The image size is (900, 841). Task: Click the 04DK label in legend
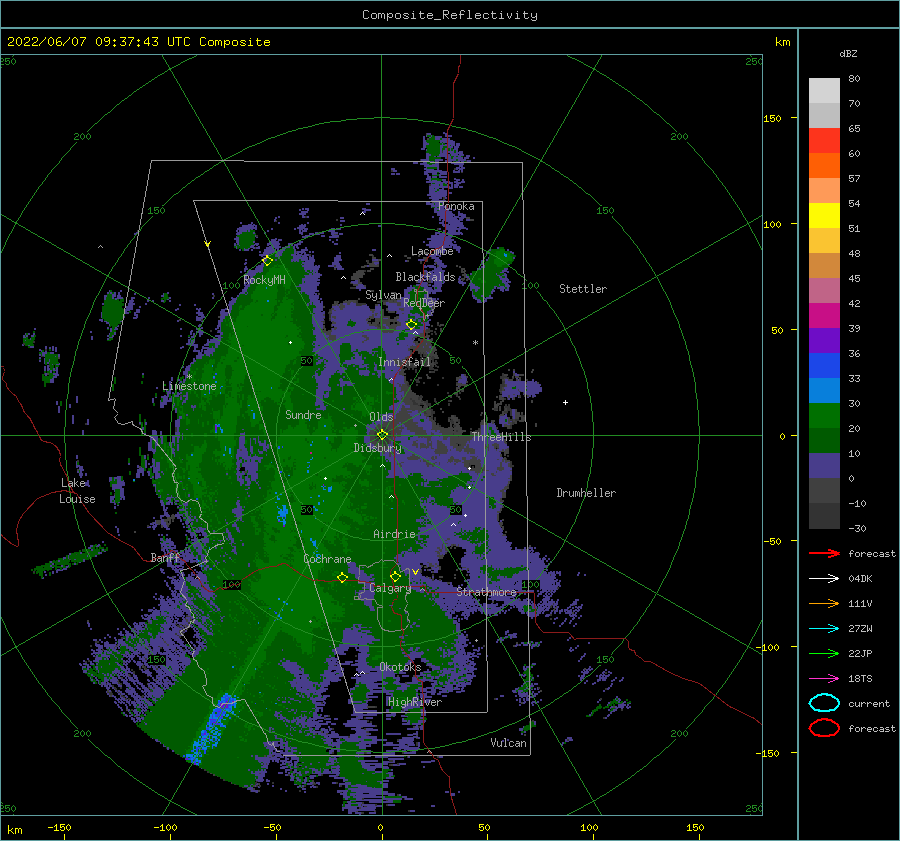click(860, 578)
